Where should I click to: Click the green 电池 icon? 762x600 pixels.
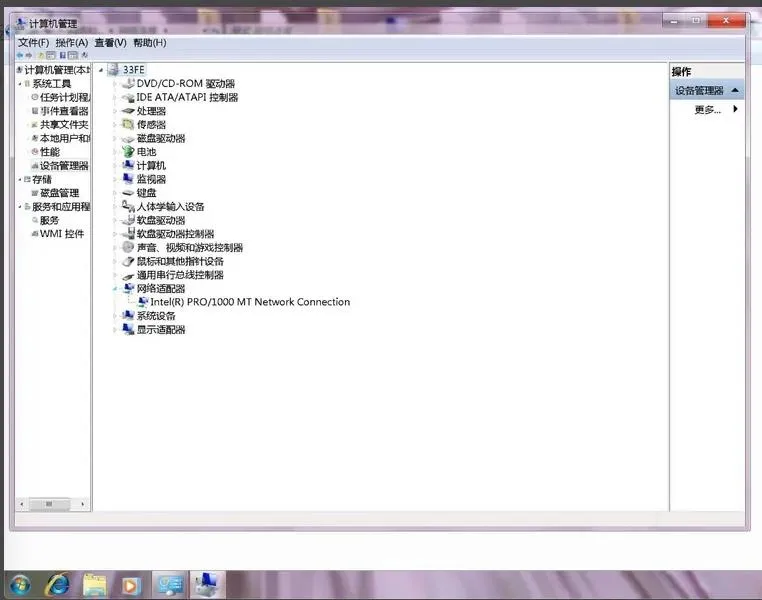[x=128, y=152]
